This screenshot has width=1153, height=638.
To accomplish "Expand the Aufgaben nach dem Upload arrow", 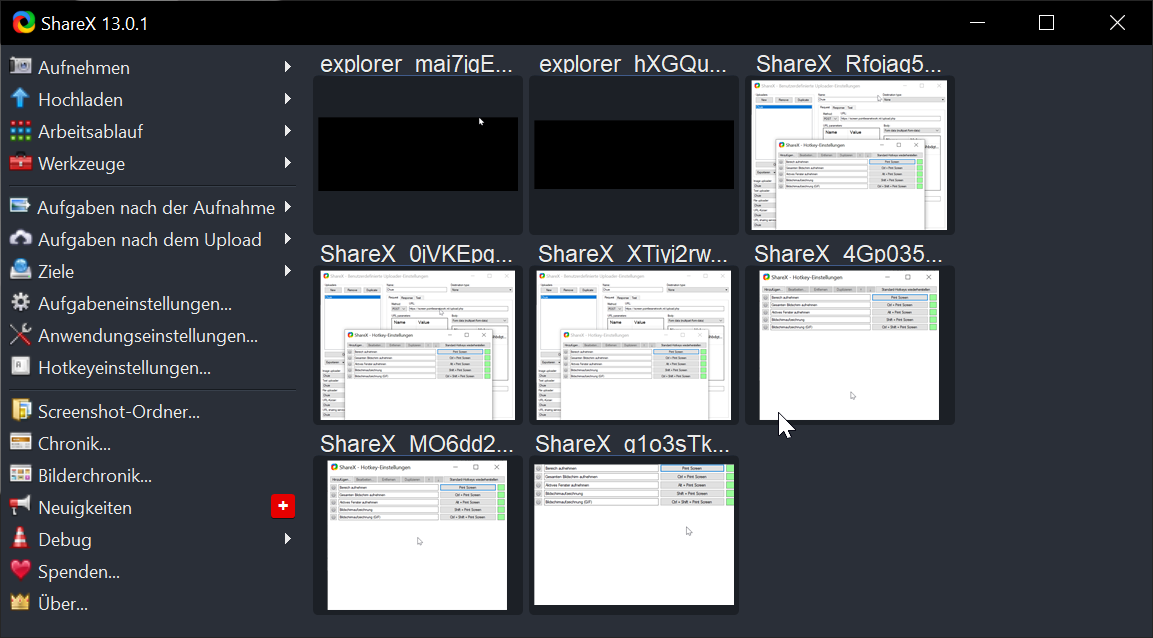I will tap(288, 239).
